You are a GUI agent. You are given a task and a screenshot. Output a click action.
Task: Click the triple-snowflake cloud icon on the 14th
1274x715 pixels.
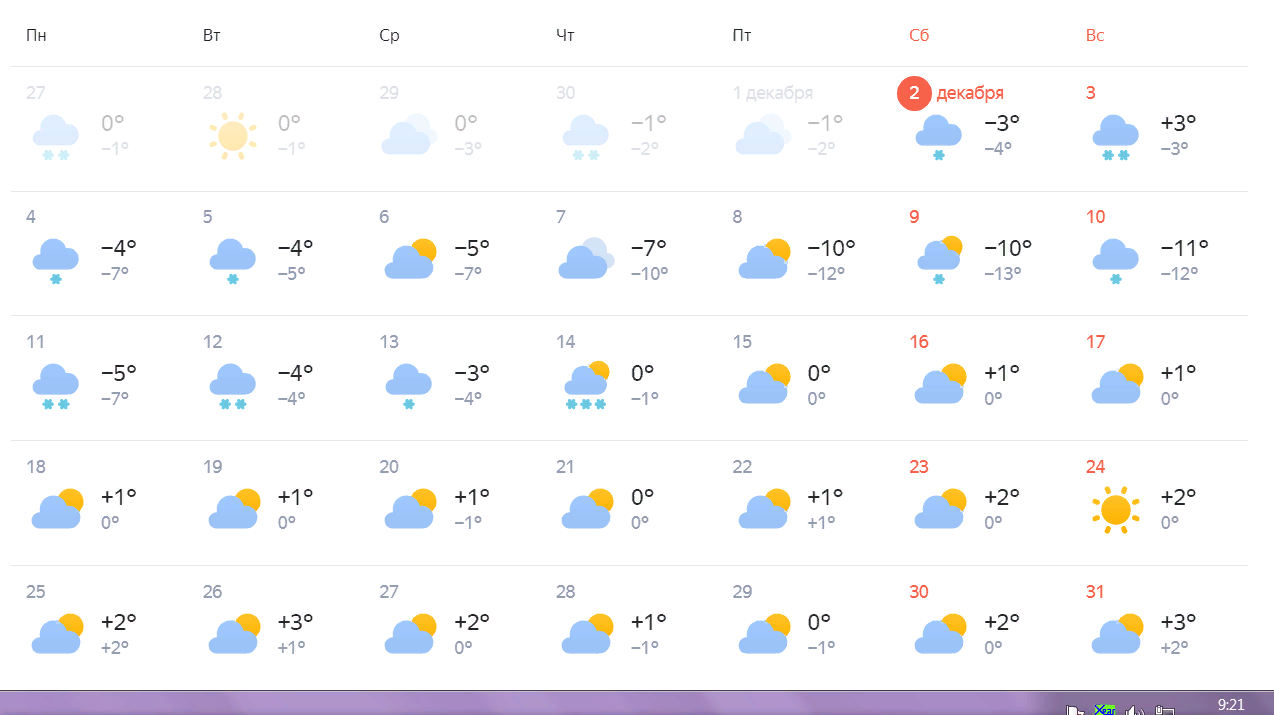586,386
